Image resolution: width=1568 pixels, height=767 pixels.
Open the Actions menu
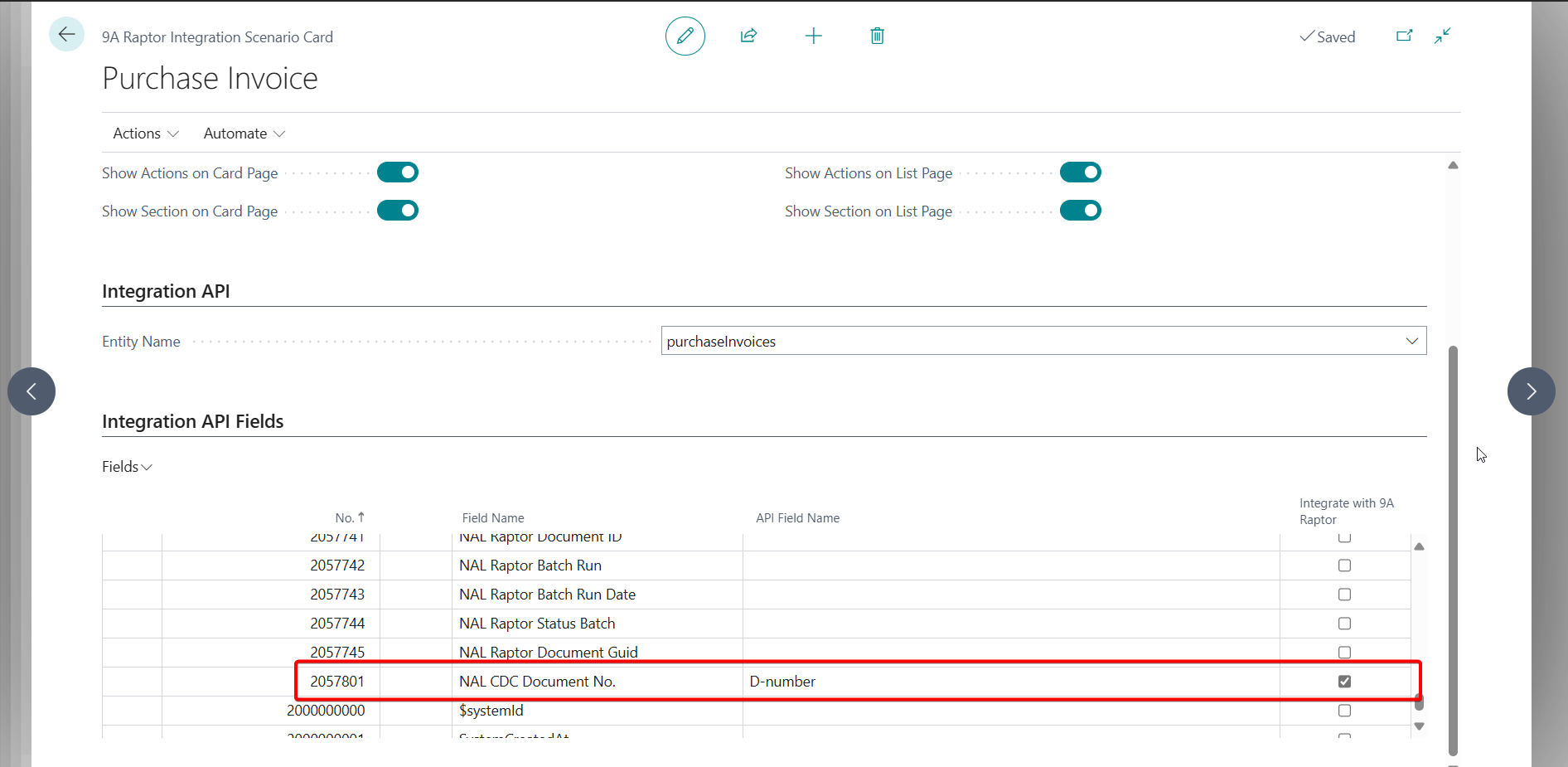(146, 133)
